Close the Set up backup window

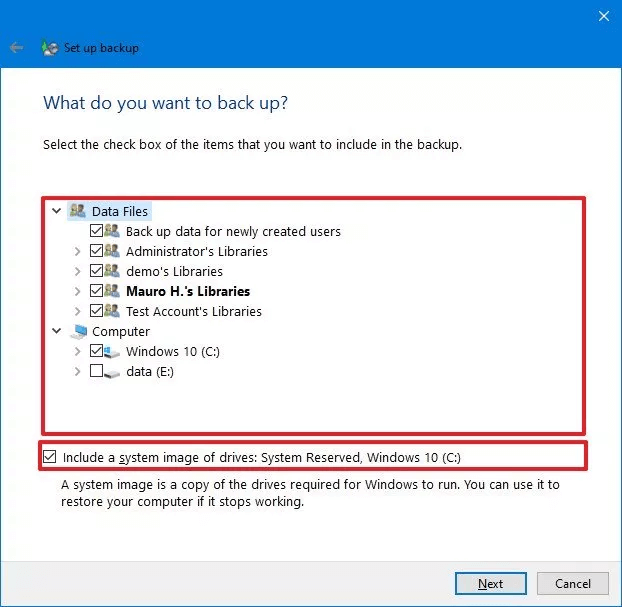click(x=604, y=16)
